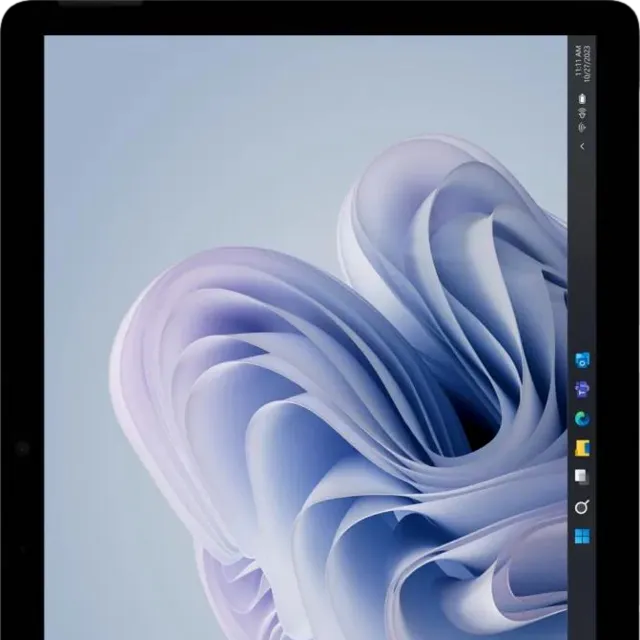The width and height of the screenshot is (640, 640).
Task: Open Microsoft Teams from taskbar
Action: click(x=582, y=389)
